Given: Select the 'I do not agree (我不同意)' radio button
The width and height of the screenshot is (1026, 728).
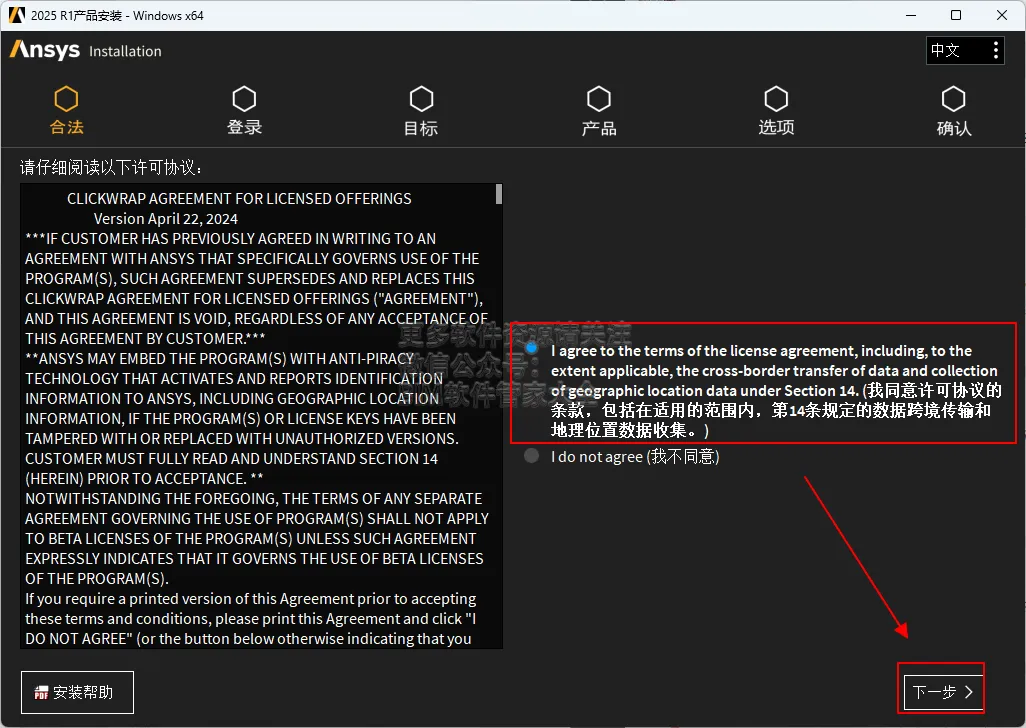Looking at the screenshot, I should point(531,455).
